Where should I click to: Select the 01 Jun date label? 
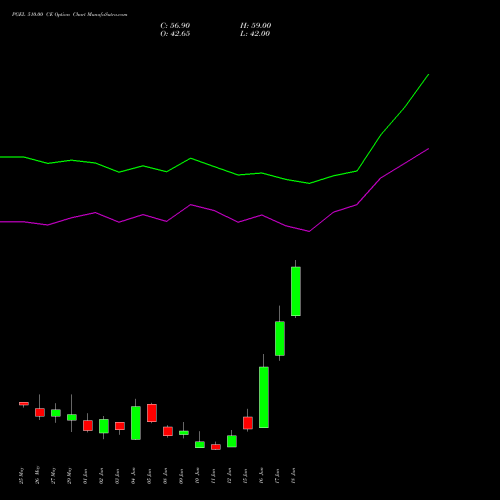(x=86, y=475)
